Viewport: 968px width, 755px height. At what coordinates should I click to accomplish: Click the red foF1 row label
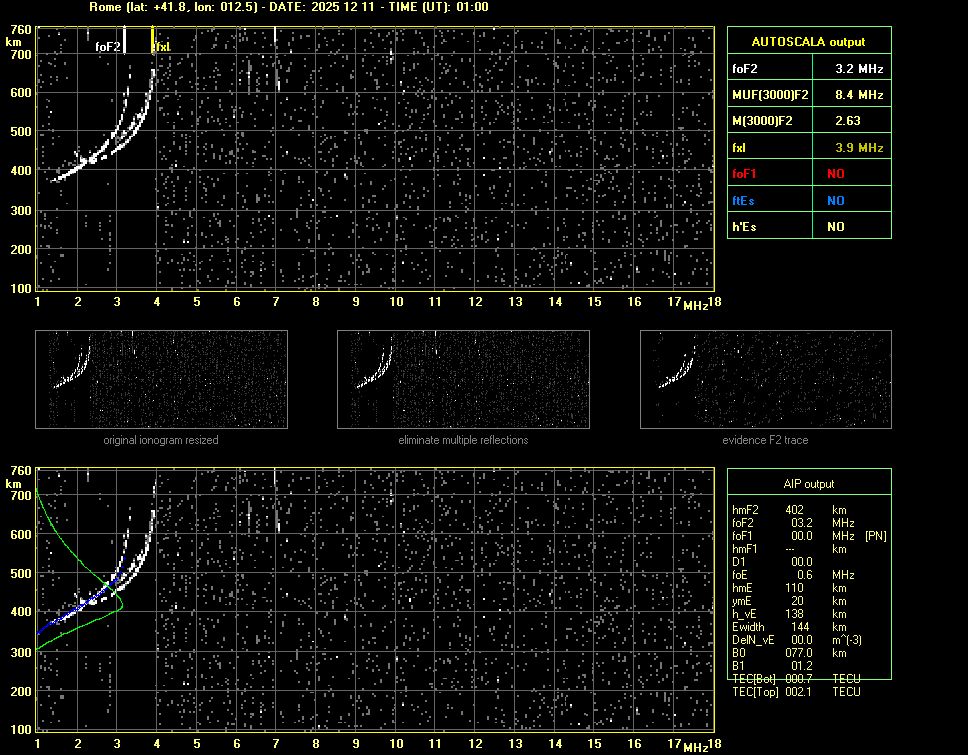tap(747, 174)
